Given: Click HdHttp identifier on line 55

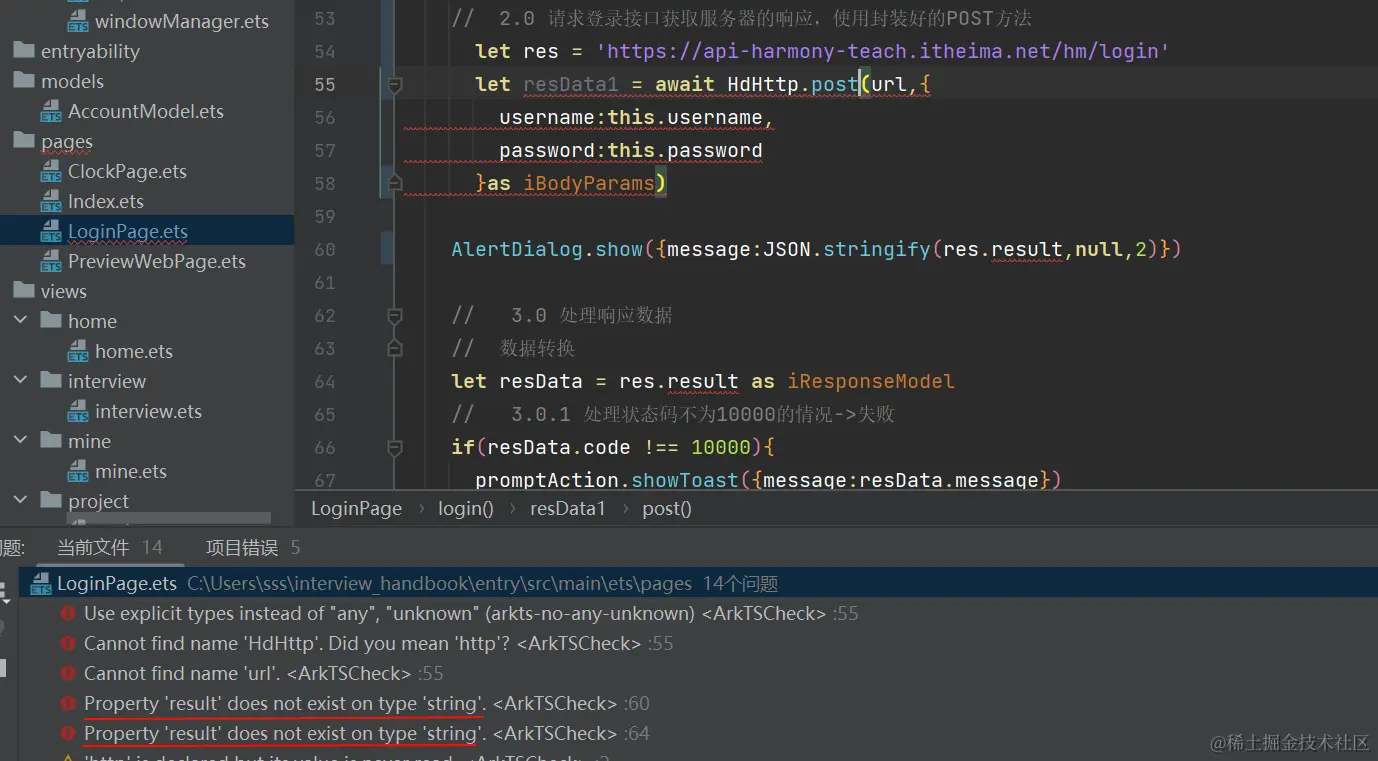Looking at the screenshot, I should coord(763,84).
